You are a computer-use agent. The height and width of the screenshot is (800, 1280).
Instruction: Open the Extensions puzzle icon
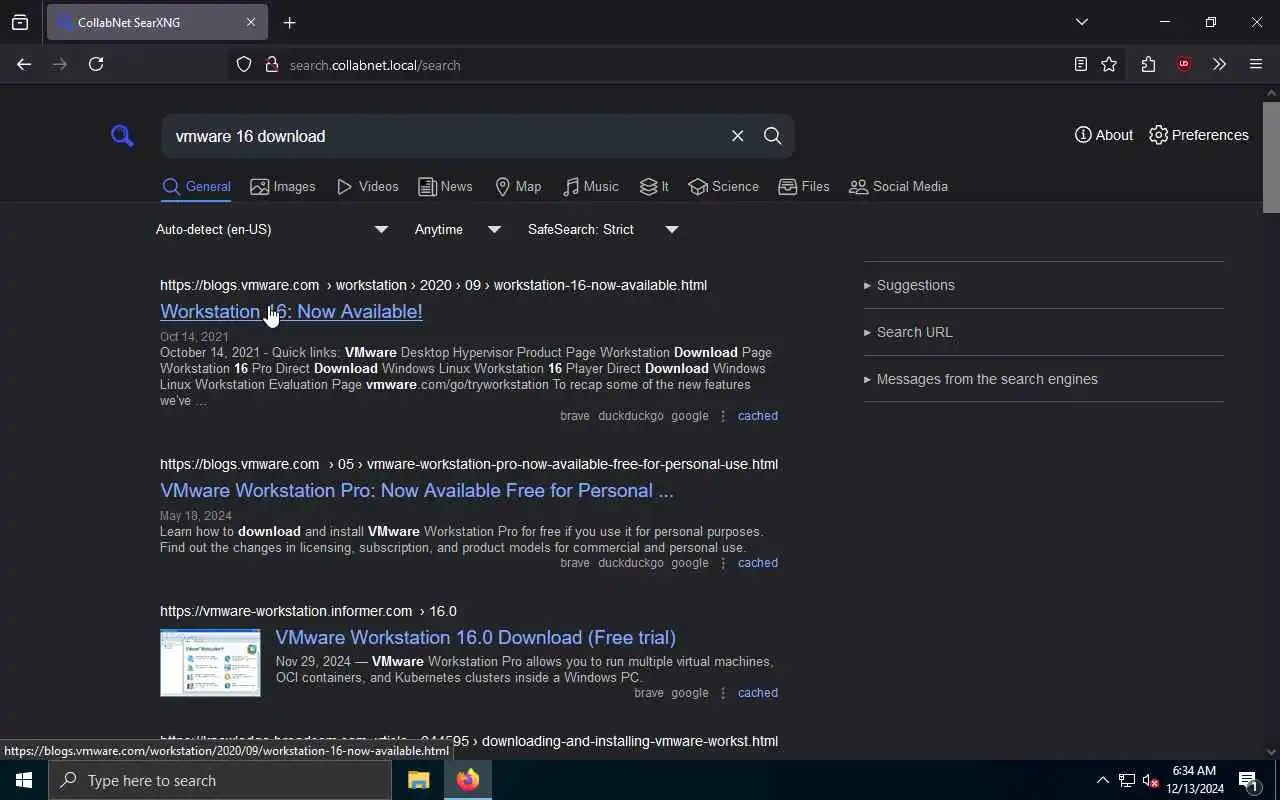tap(1148, 64)
